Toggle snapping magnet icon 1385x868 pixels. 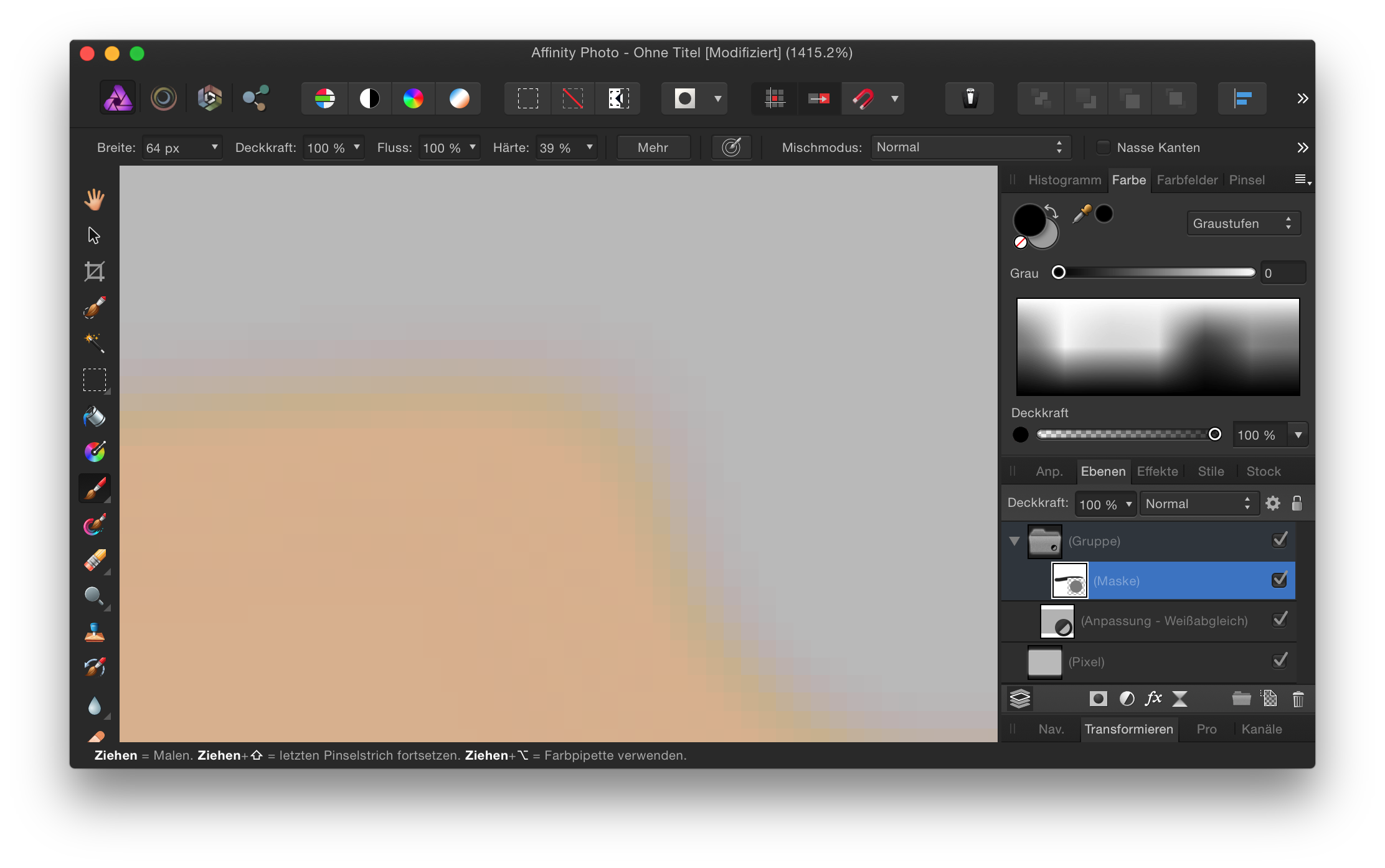(x=864, y=98)
